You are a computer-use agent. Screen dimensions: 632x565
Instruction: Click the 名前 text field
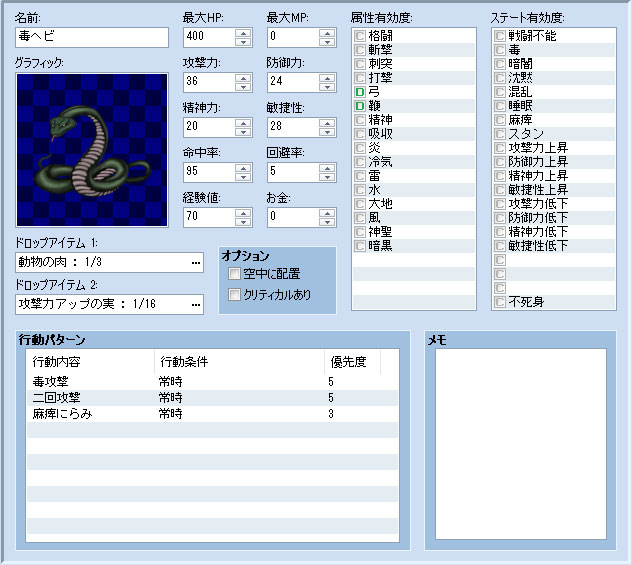[92, 37]
